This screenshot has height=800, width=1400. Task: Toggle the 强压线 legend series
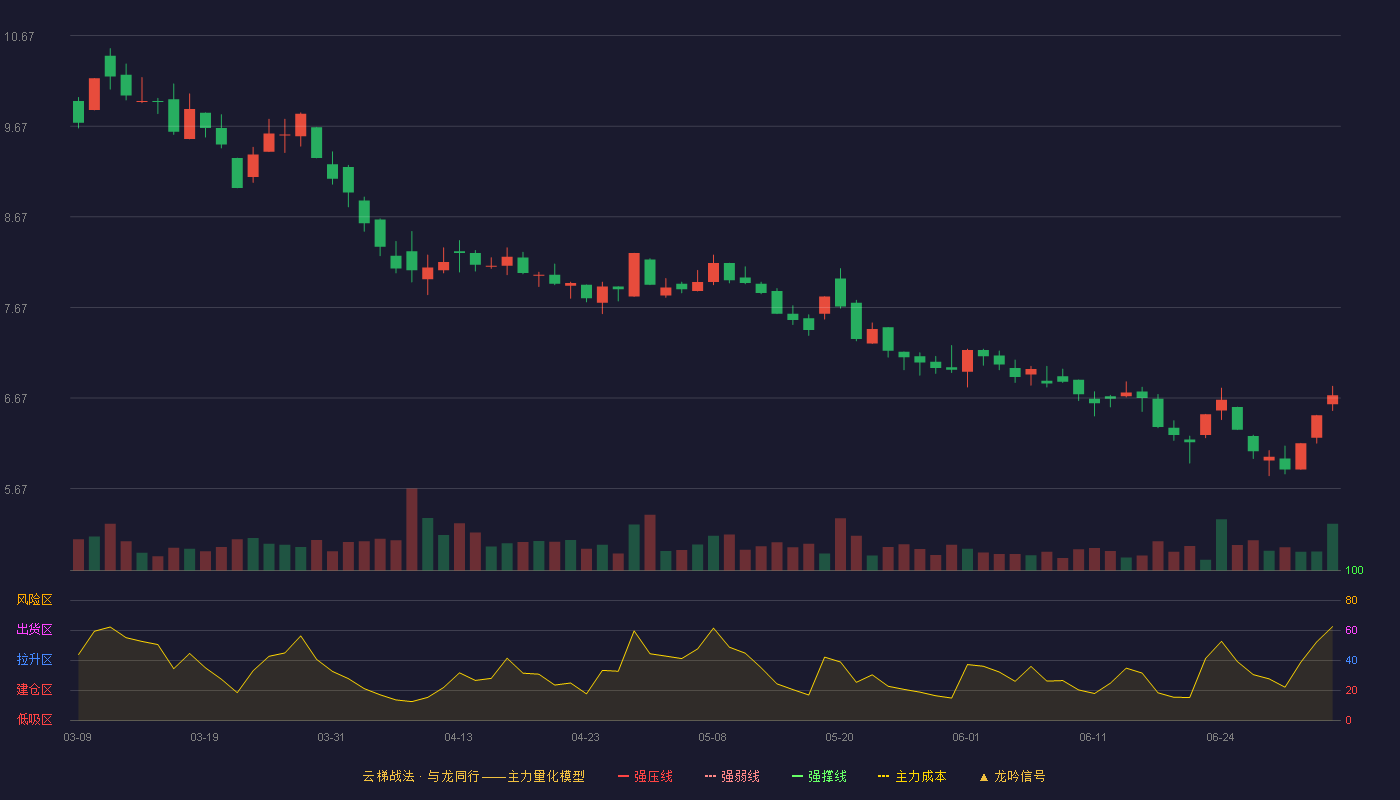point(645,776)
